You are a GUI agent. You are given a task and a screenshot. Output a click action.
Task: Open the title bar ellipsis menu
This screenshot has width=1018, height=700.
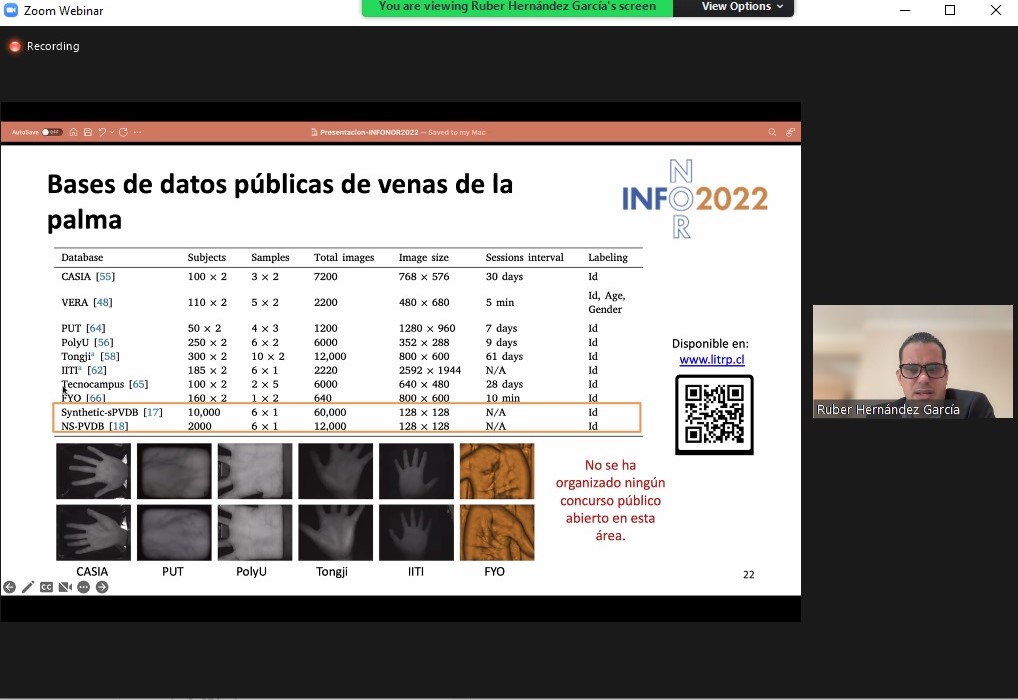[x=137, y=131]
